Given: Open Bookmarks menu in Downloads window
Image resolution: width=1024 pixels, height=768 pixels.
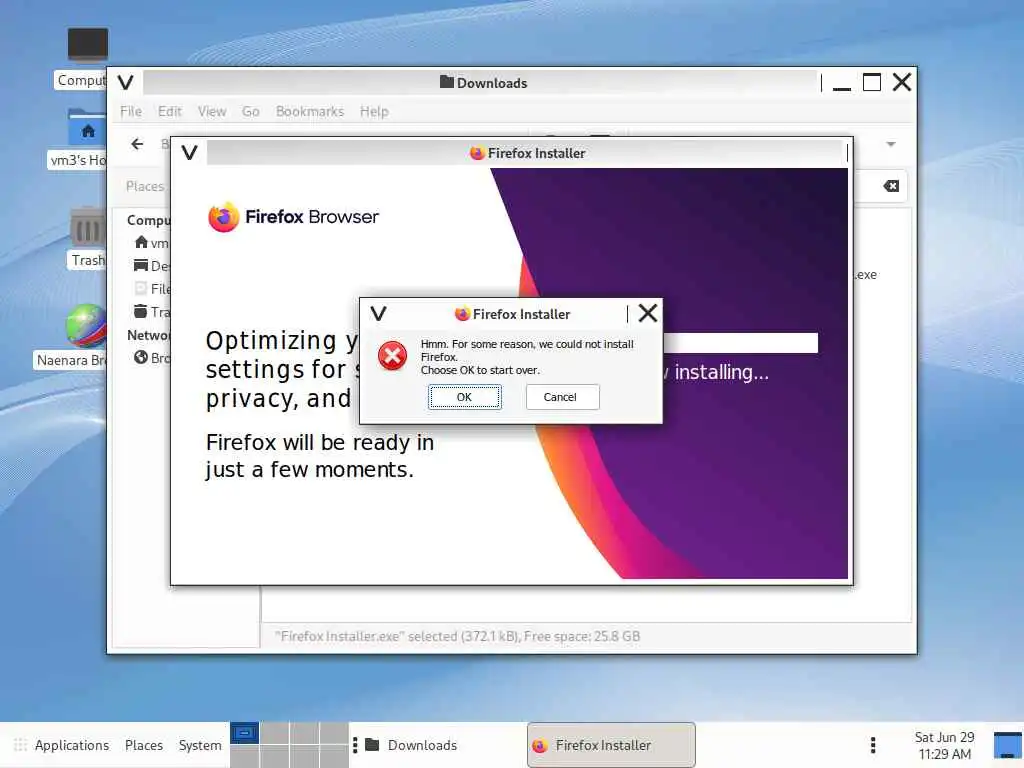Looking at the screenshot, I should (x=310, y=112).
